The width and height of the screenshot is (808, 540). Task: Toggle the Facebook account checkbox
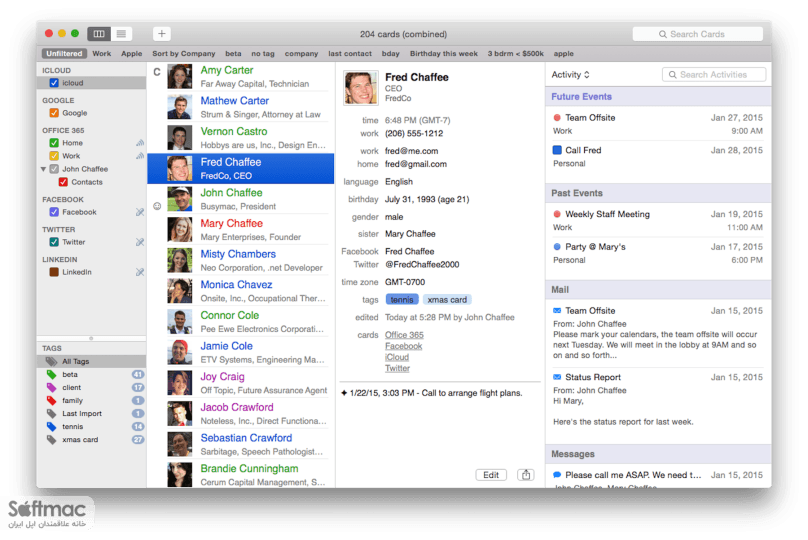(54, 212)
